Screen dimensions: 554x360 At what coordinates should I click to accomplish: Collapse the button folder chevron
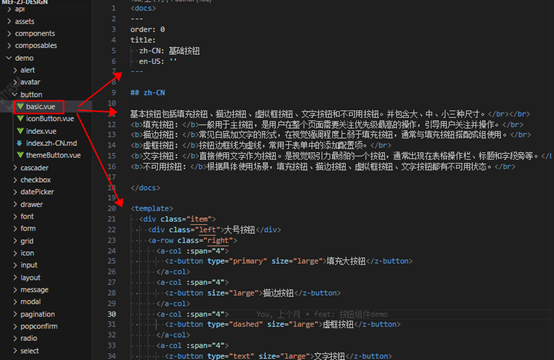click(15, 94)
